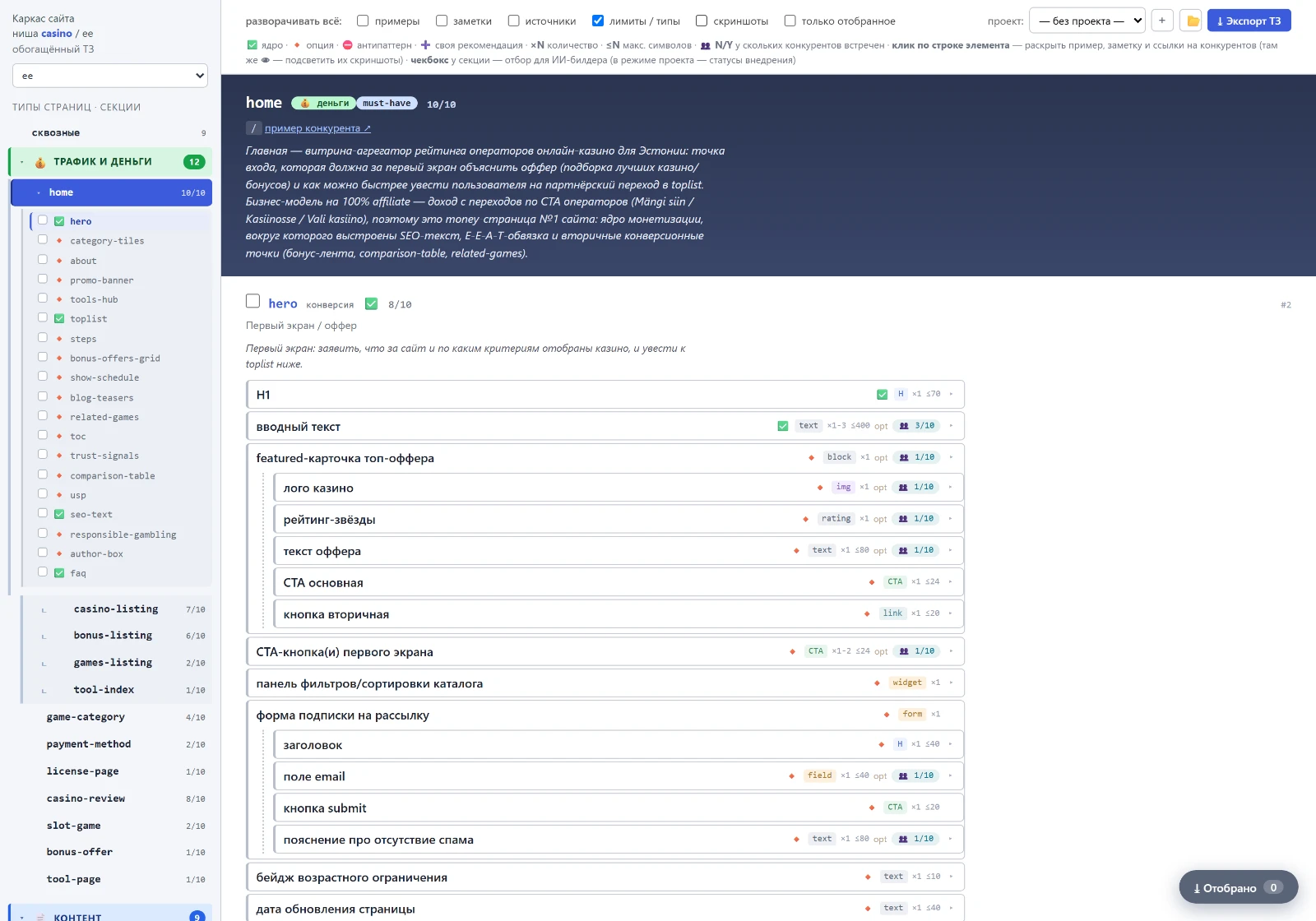
Task: Click the link type tag on кнопка вторичная
Action: (892, 613)
